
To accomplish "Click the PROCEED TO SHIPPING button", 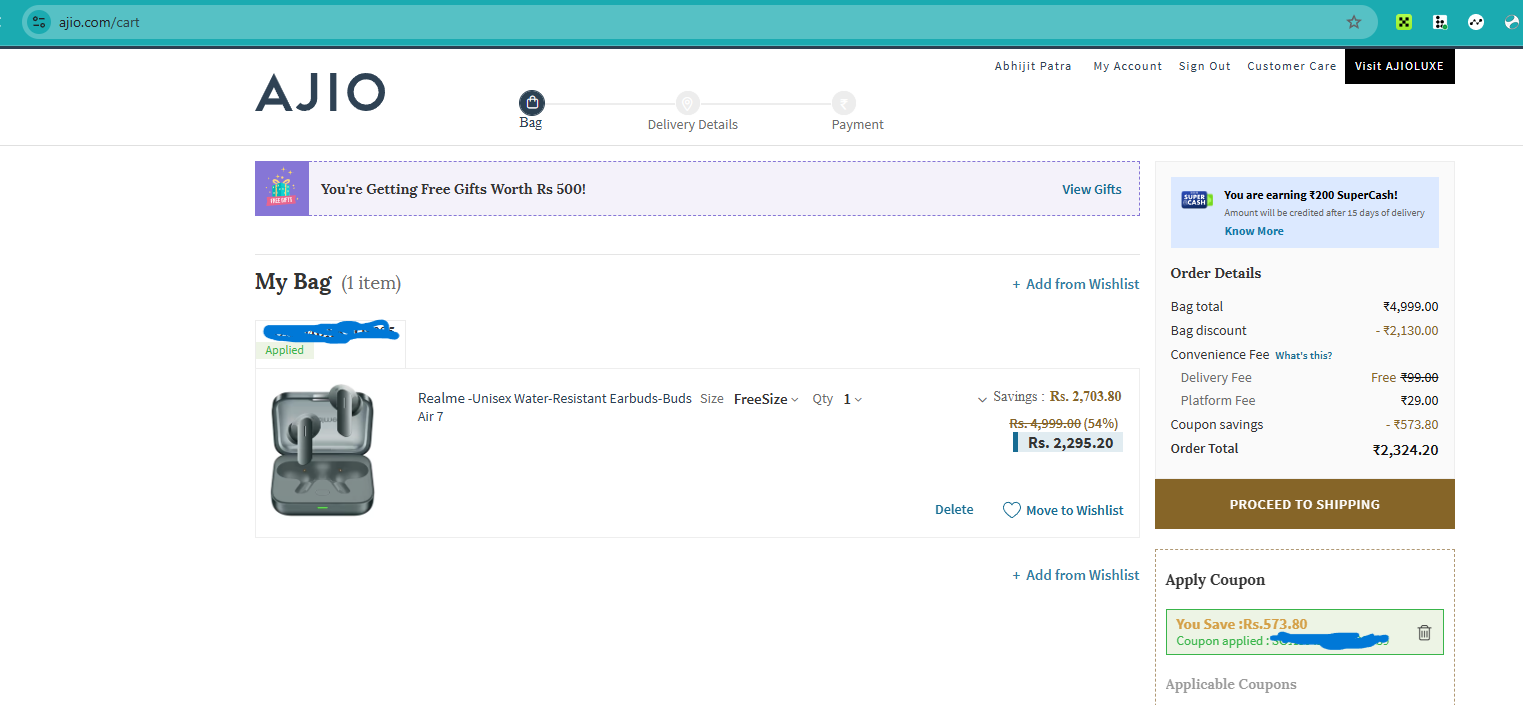I will click(1304, 504).
